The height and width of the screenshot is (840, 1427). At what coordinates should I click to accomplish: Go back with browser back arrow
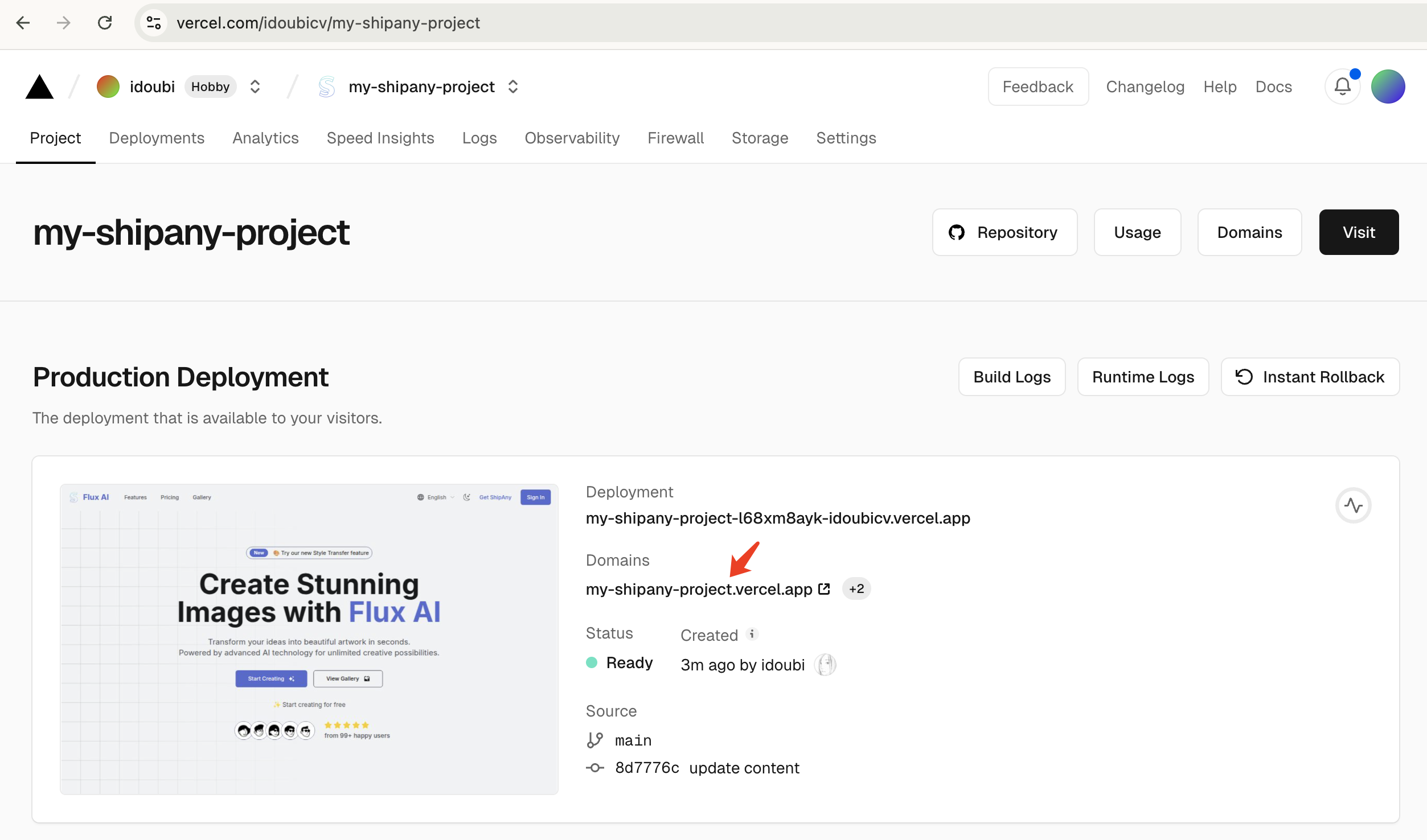point(23,23)
